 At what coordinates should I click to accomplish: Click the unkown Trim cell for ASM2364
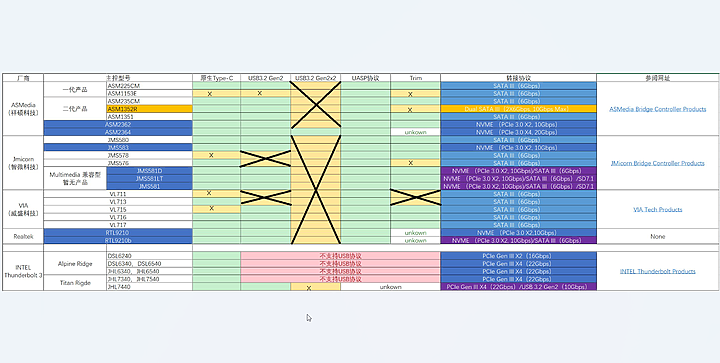[x=416, y=132]
